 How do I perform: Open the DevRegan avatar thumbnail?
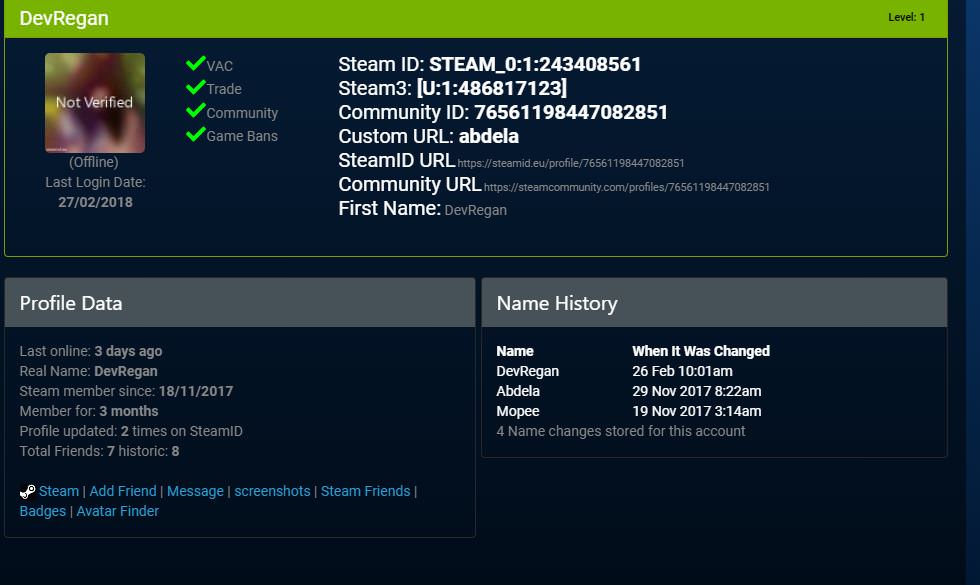tap(95, 102)
